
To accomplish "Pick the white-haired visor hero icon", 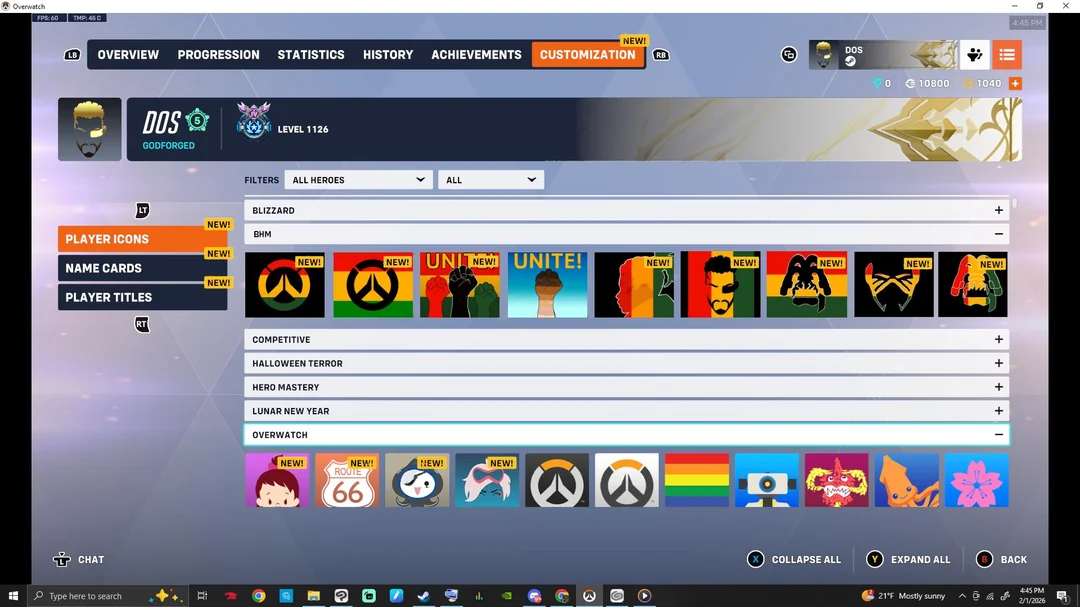I will click(487, 480).
